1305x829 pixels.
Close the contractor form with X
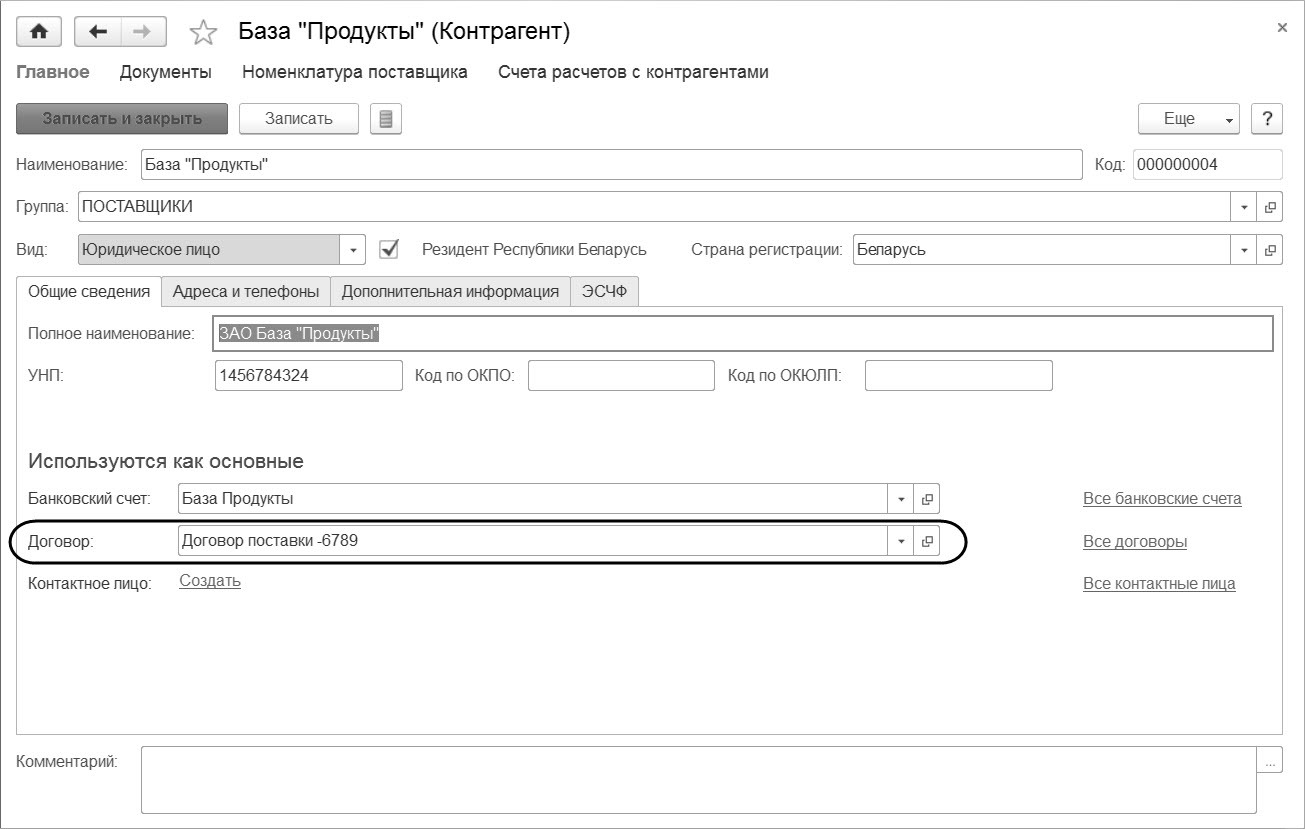(1282, 28)
